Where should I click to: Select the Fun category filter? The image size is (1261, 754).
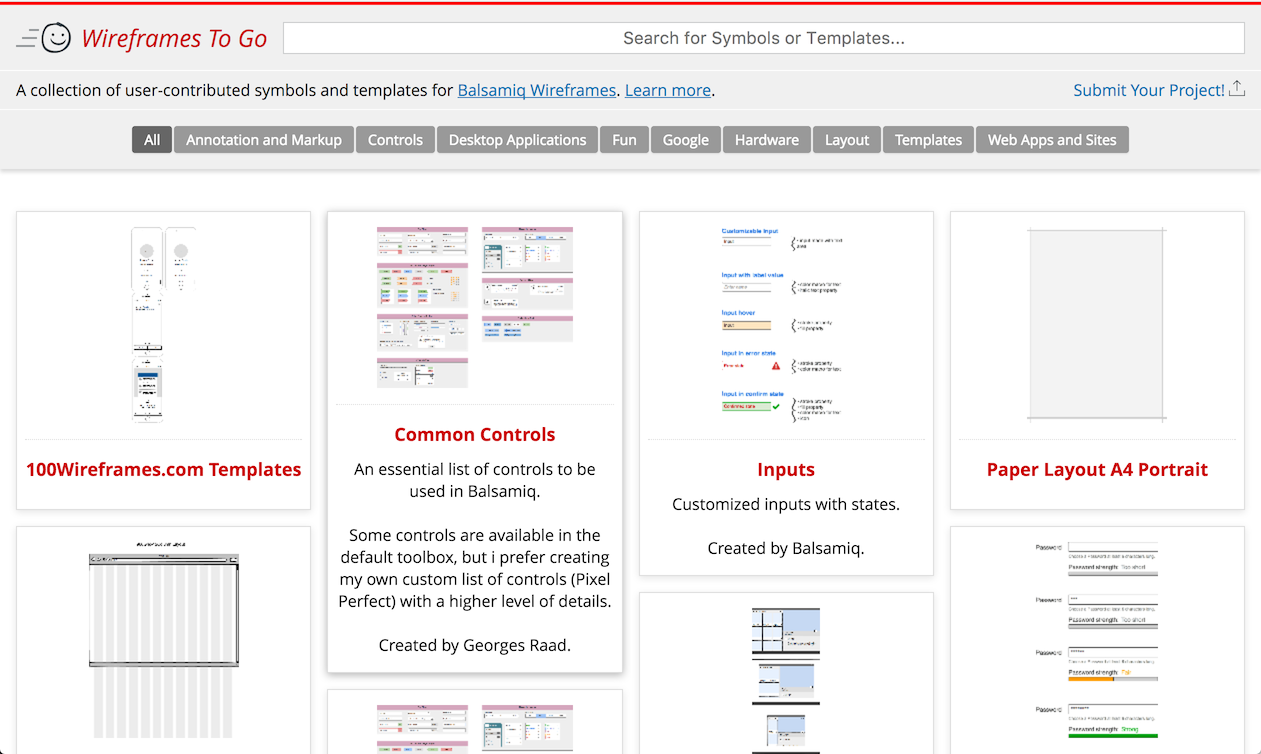(624, 140)
